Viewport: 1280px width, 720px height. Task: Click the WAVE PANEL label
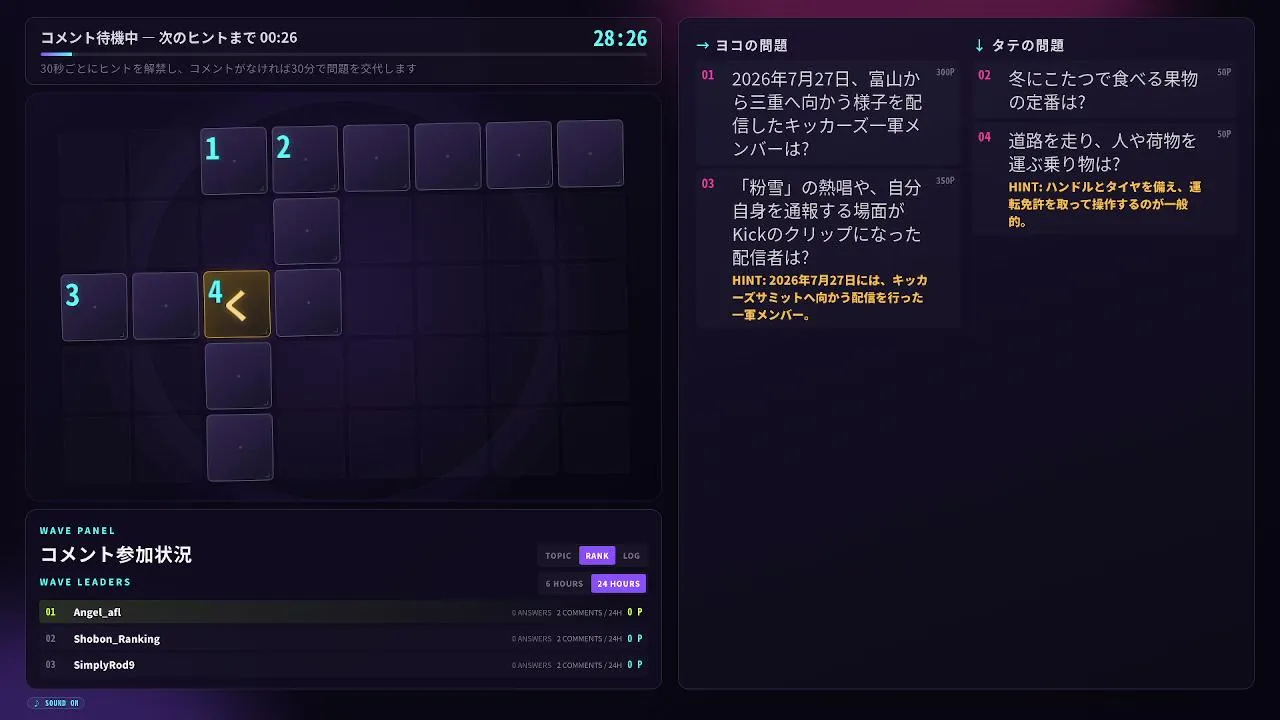(77, 531)
